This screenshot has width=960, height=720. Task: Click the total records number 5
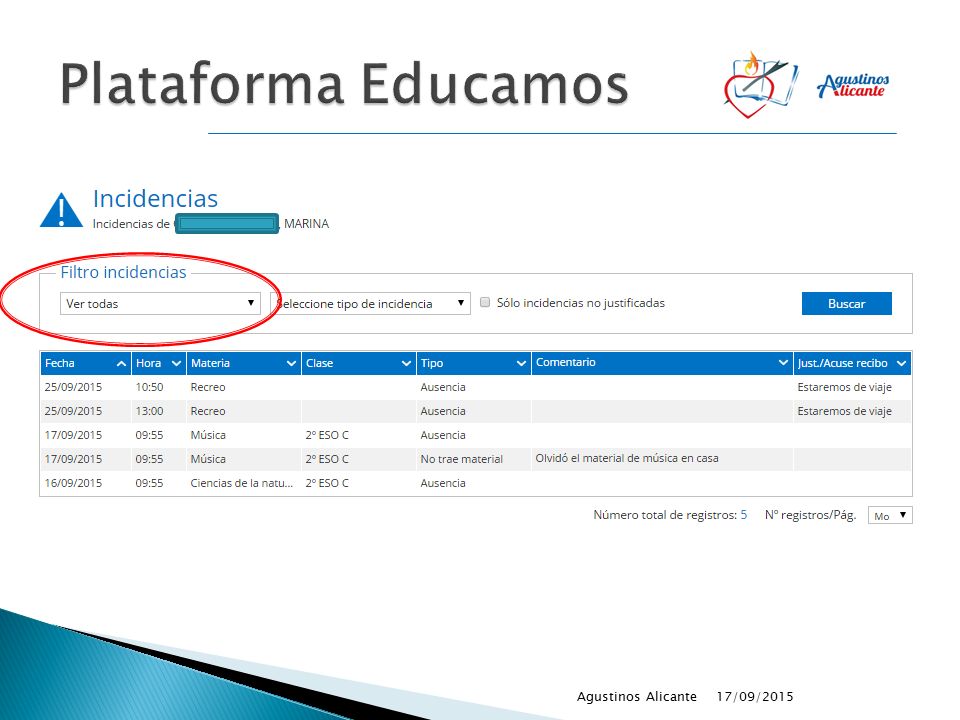[744, 515]
